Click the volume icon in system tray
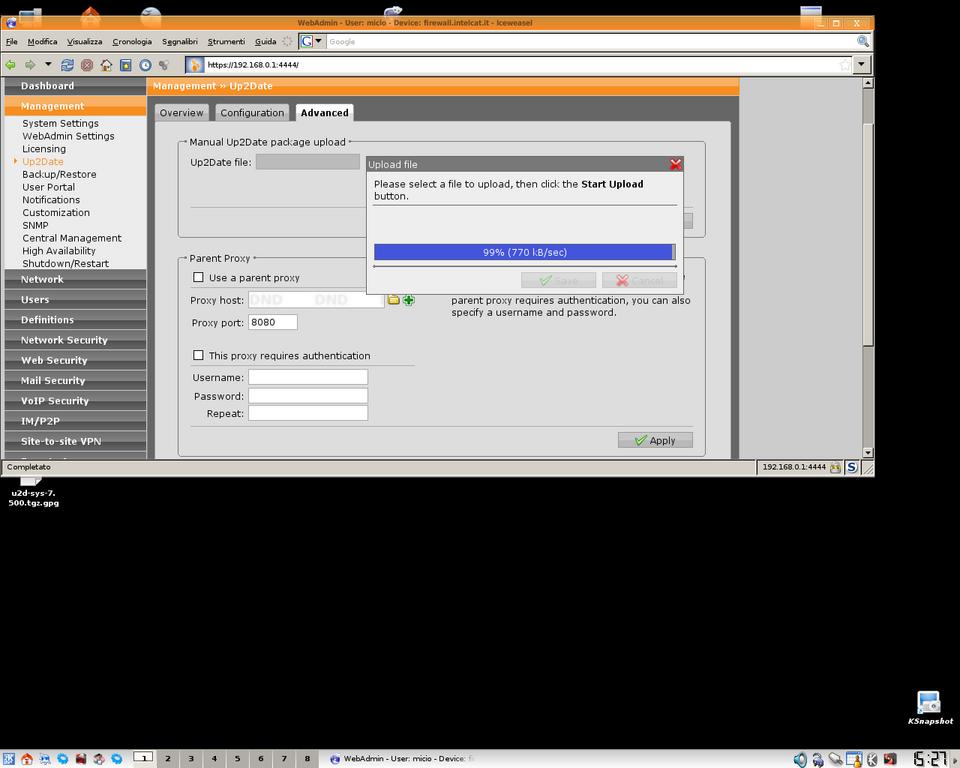This screenshot has height=768, width=960. click(x=799, y=760)
